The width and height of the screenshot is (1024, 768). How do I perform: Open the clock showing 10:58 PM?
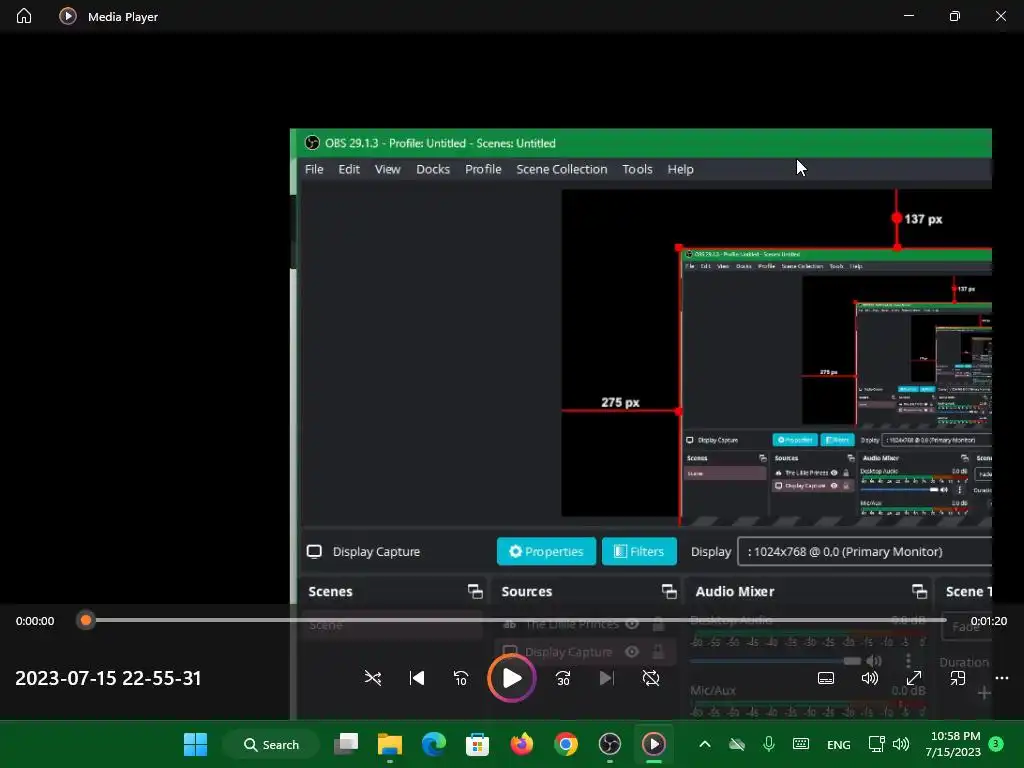(953, 744)
